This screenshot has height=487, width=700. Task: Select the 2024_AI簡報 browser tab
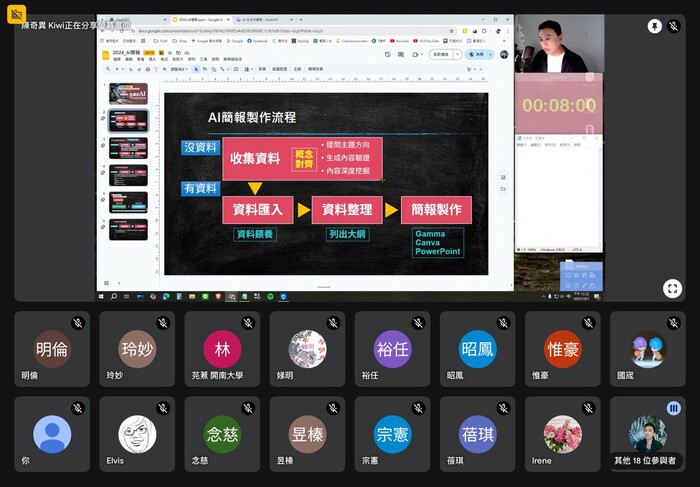tap(200, 19)
